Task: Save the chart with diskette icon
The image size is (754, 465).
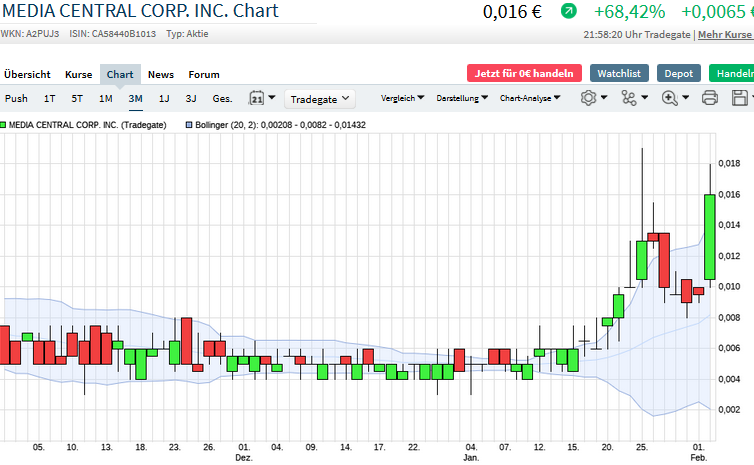Action: click(740, 98)
